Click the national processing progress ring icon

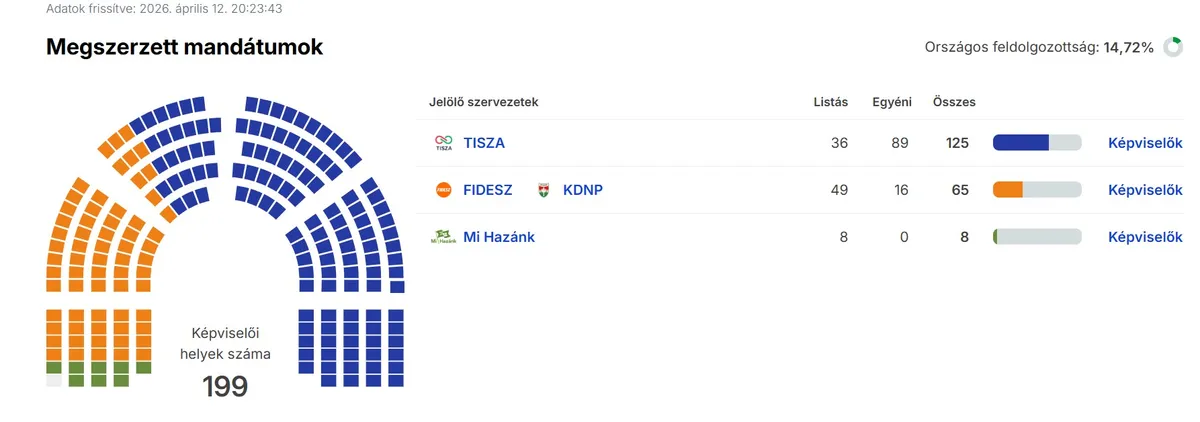1173,47
